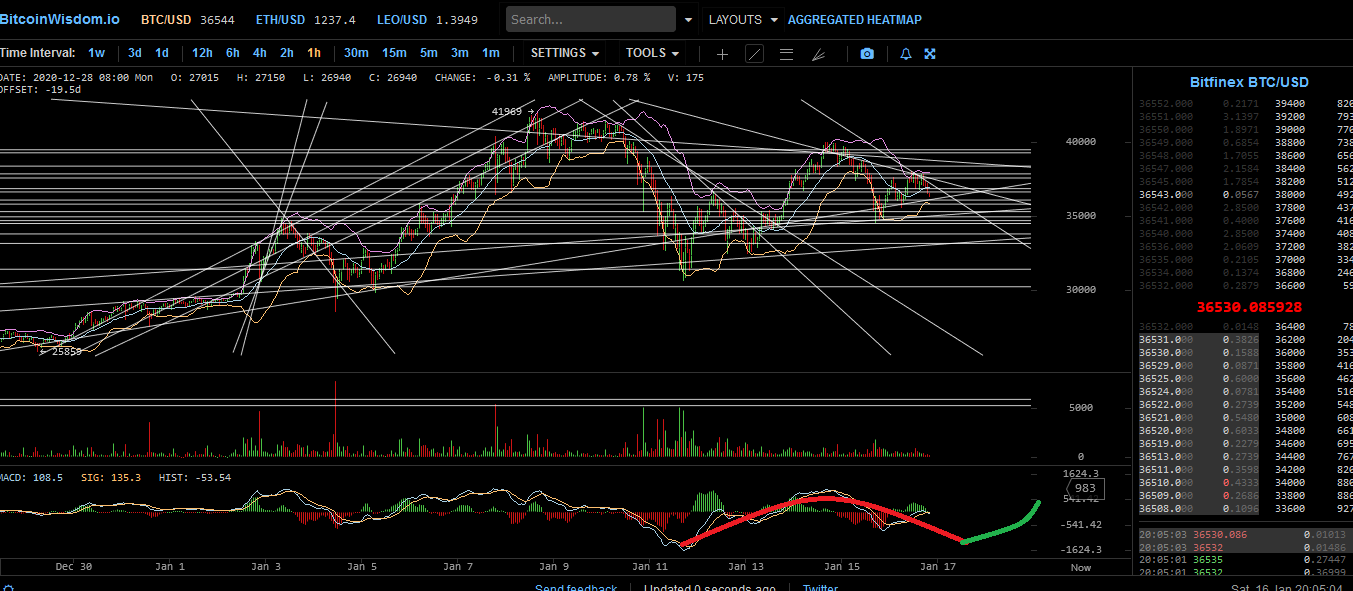Set chart interval to 5m
Image resolution: width=1353 pixels, height=591 pixels.
(x=428, y=53)
